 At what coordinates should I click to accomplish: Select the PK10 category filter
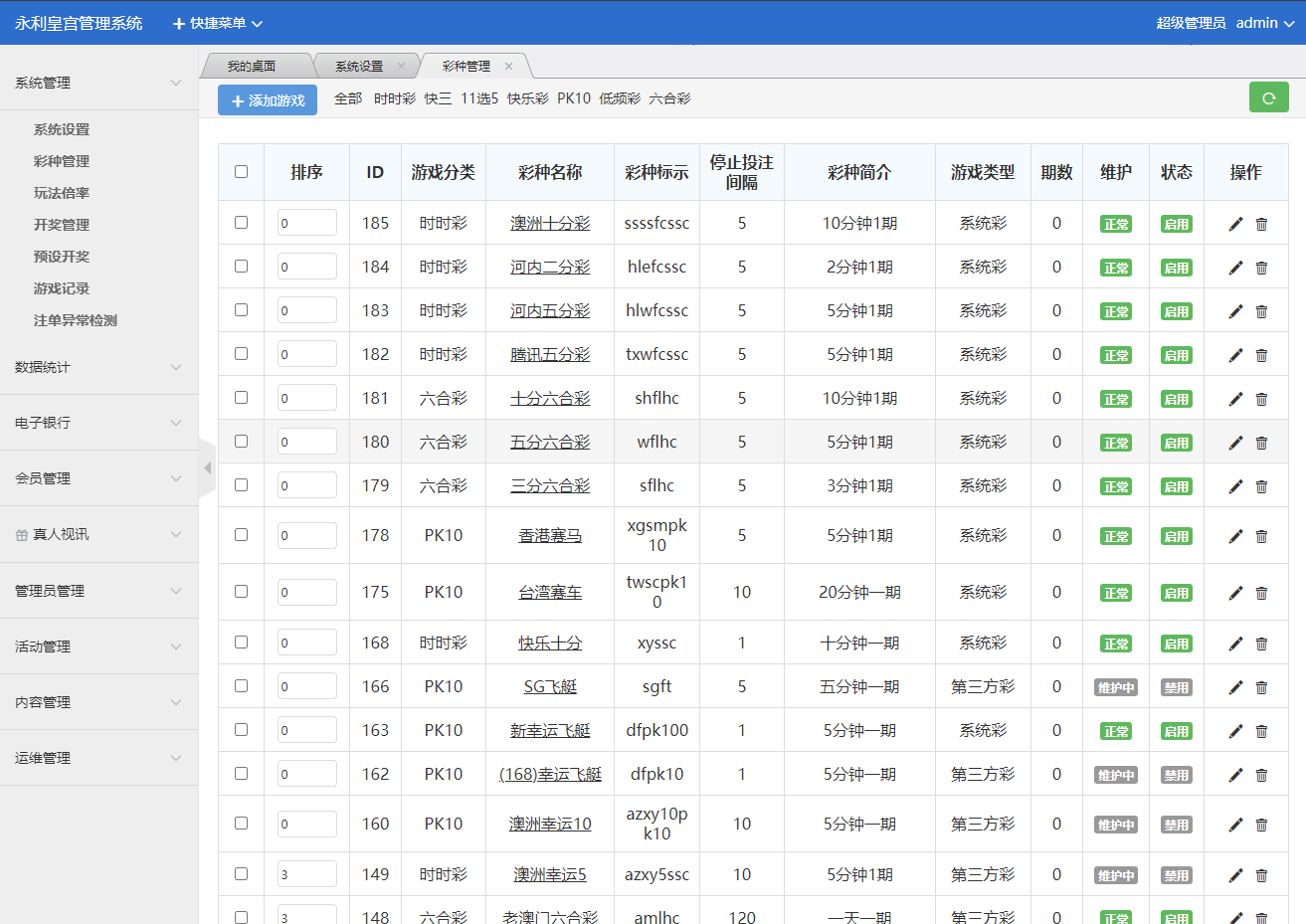click(x=573, y=98)
